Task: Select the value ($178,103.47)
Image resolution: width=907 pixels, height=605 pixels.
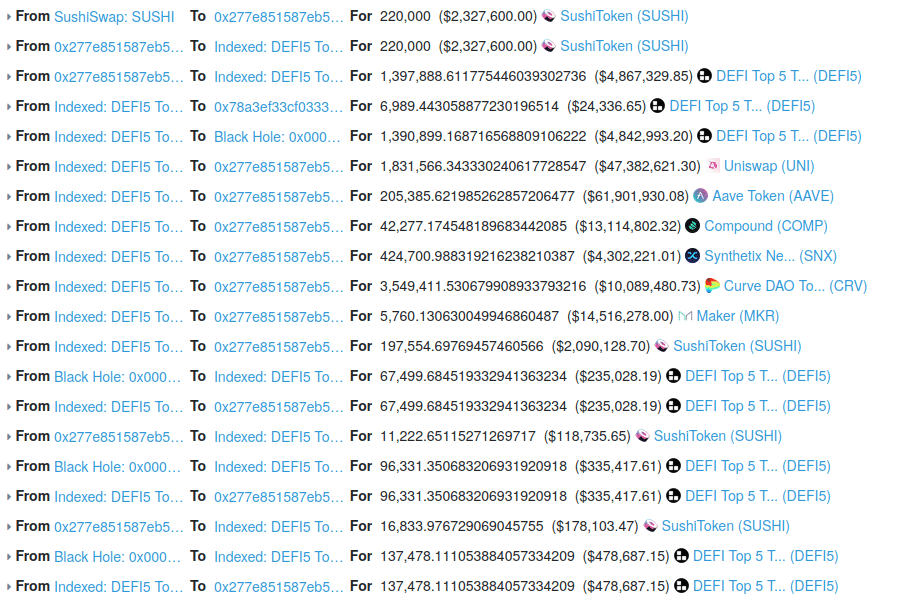Action: coord(595,527)
